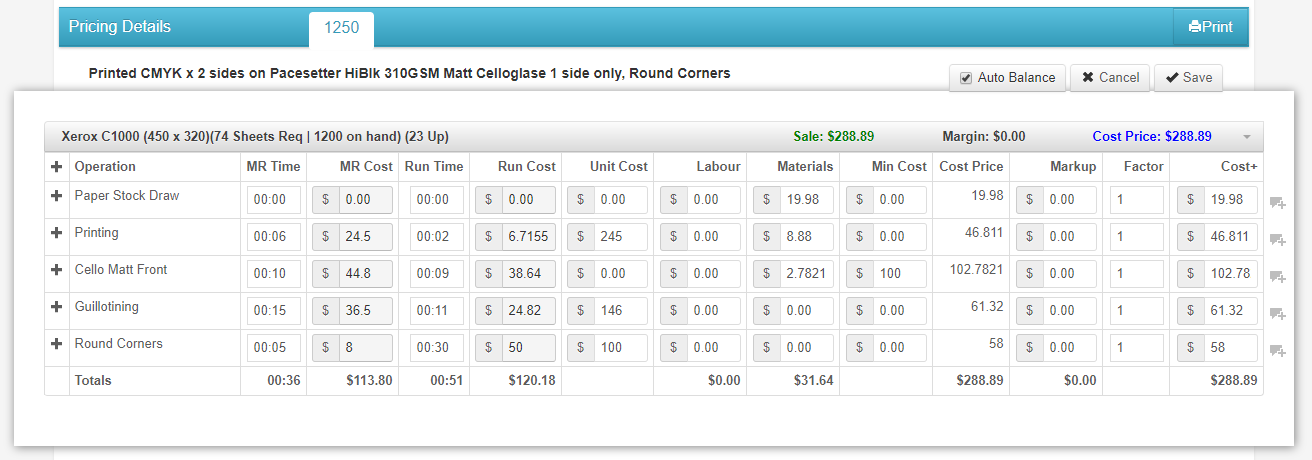Screen dimensions: 1312x460
Task: Click the Guillotining Unit Cost field
Action: point(620,311)
